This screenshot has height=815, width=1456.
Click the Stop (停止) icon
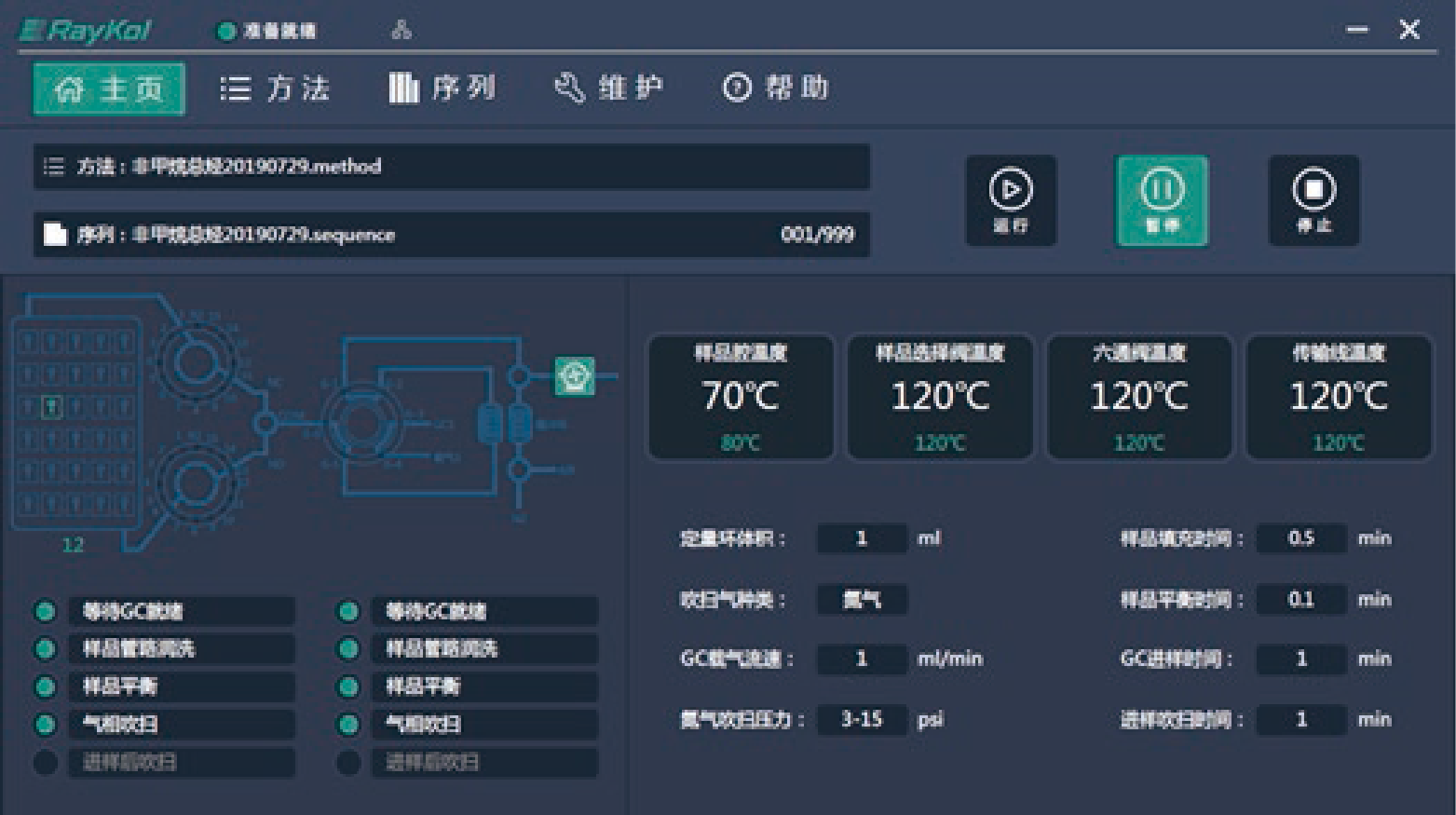pyautogui.click(x=1313, y=193)
